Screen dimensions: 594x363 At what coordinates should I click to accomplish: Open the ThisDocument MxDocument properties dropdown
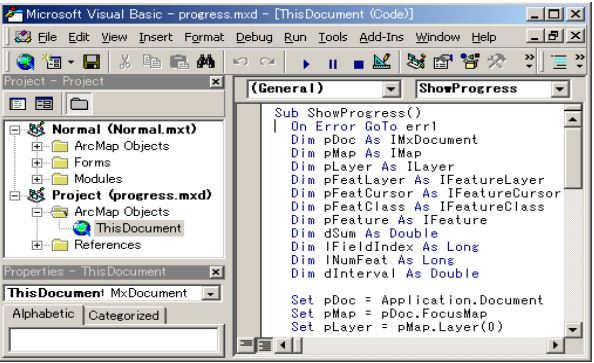211,293
